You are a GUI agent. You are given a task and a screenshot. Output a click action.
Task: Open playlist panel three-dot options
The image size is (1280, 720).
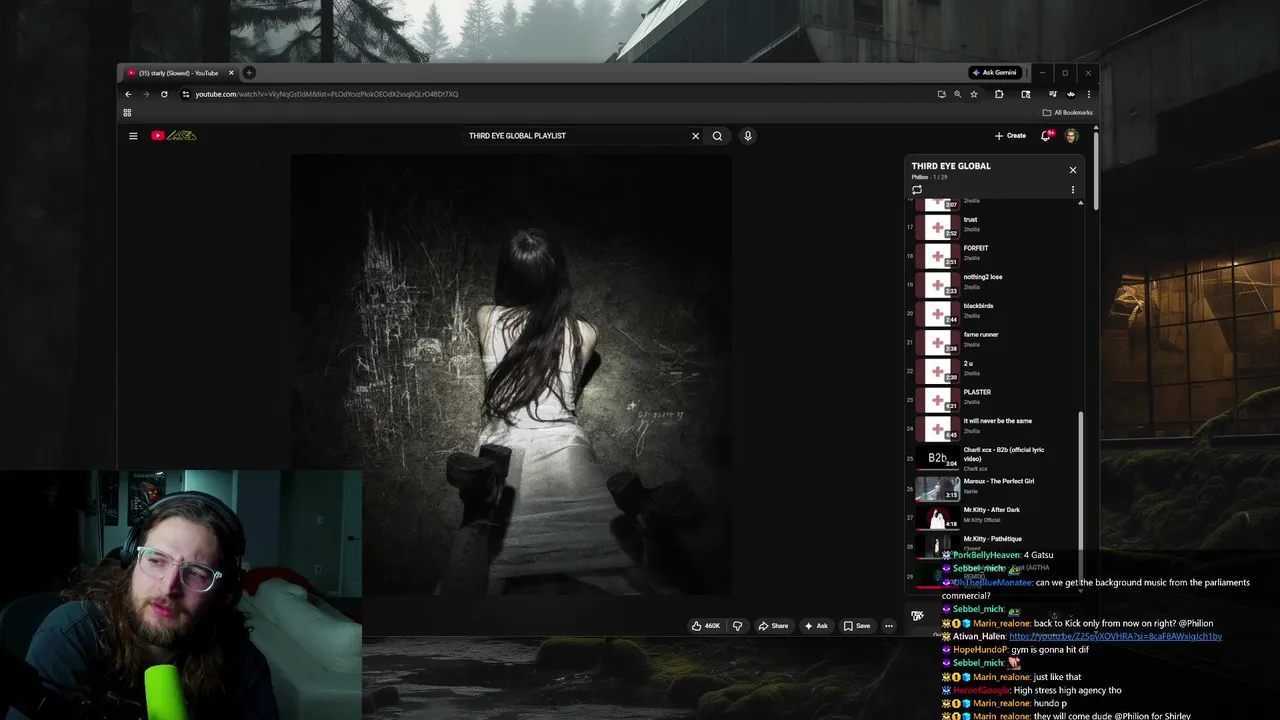point(1073,190)
